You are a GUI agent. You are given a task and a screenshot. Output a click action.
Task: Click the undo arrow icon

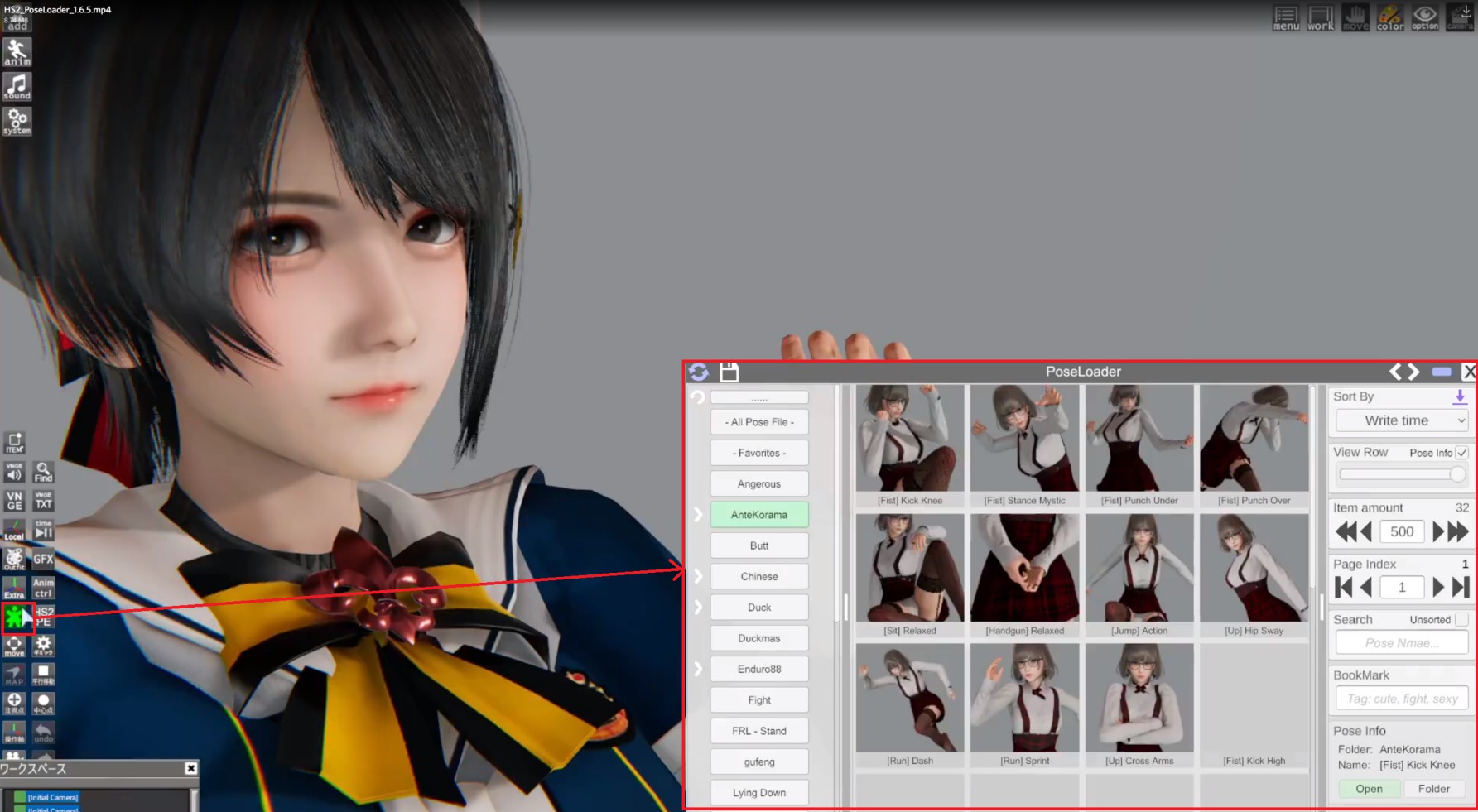43,732
